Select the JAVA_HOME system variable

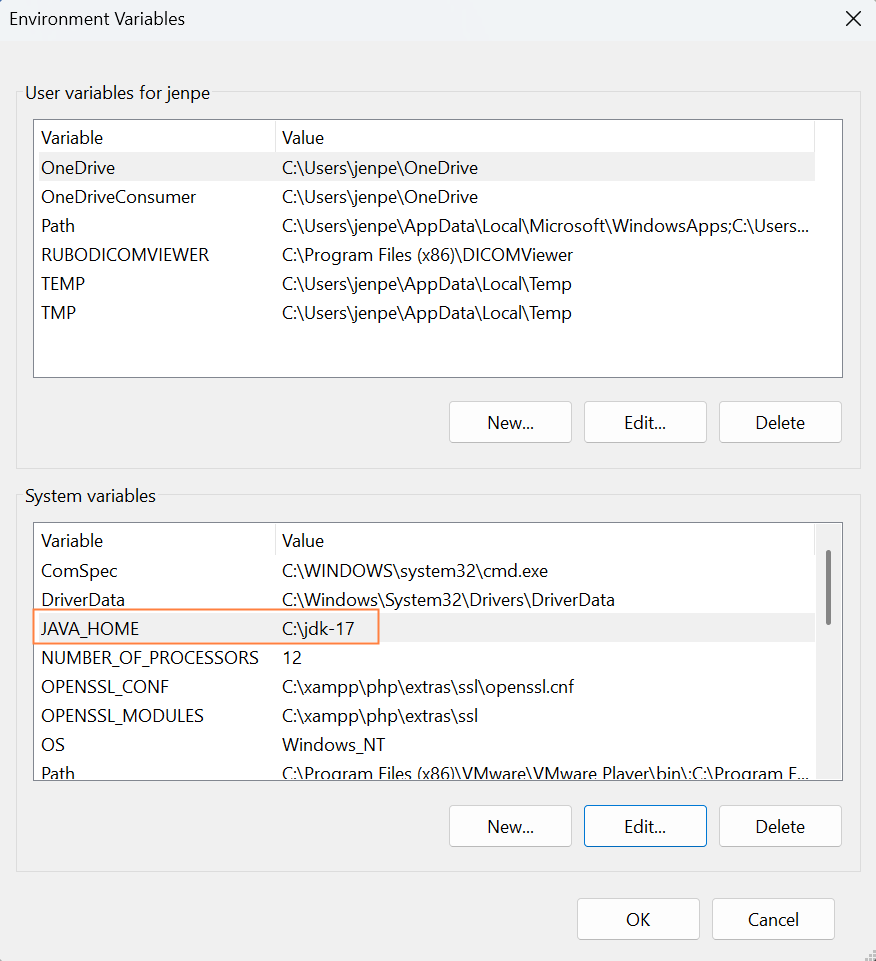pyautogui.click(x=90, y=629)
